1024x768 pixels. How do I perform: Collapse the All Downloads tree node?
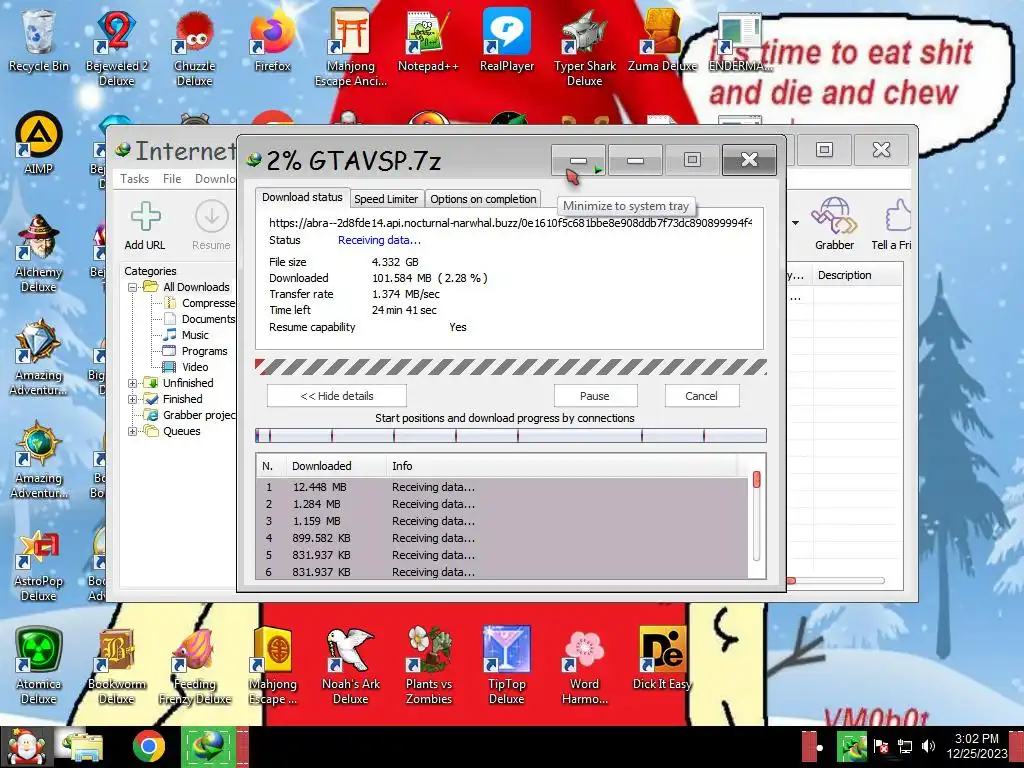coord(133,287)
